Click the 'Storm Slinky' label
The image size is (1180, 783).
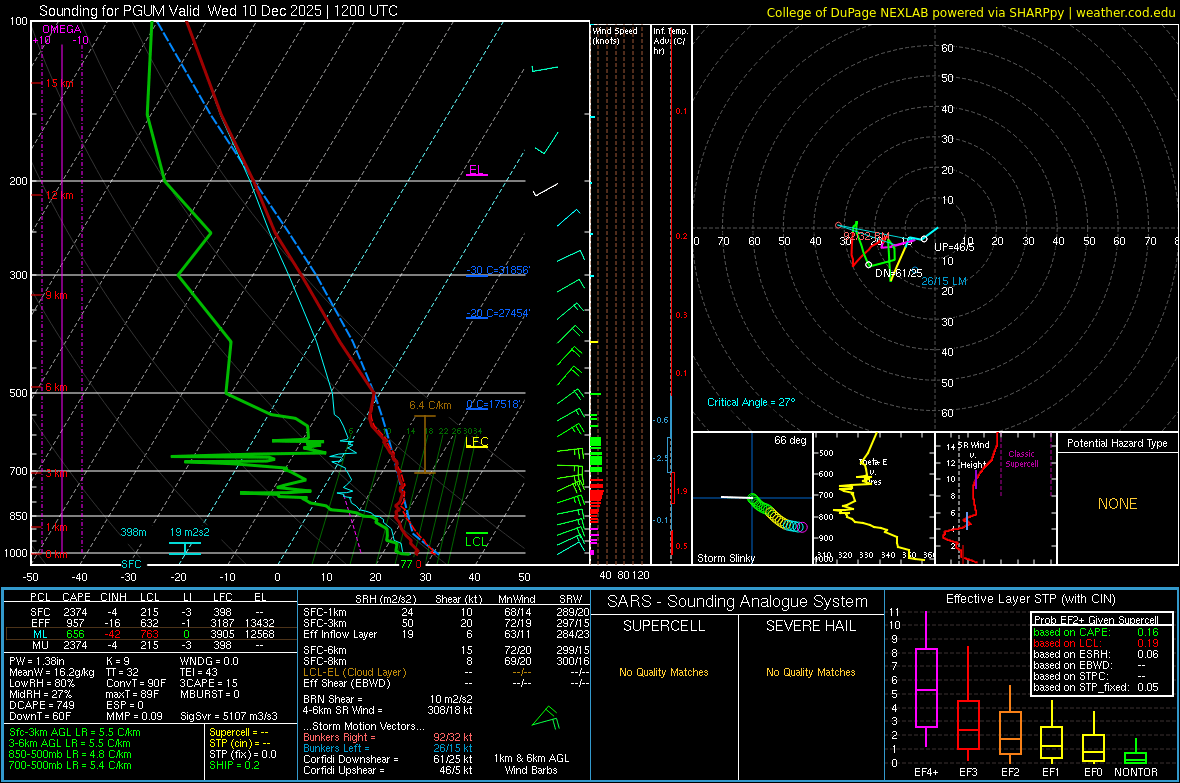point(725,558)
